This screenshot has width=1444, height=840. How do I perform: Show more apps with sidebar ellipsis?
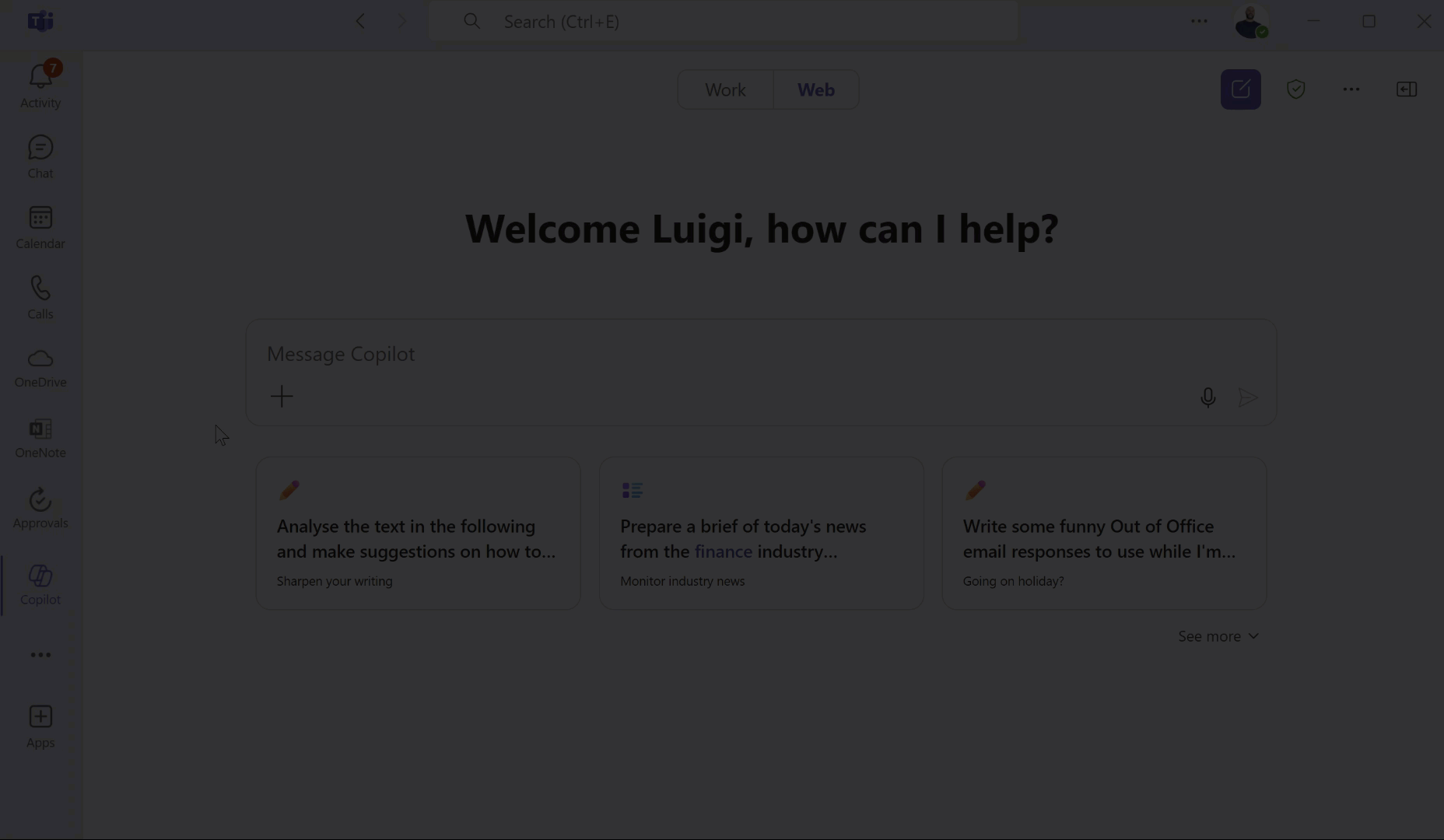(x=40, y=655)
